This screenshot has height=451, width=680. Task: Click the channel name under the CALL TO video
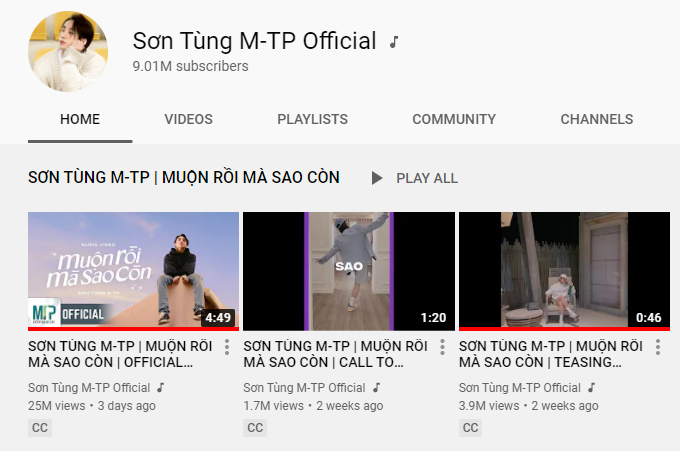click(304, 388)
